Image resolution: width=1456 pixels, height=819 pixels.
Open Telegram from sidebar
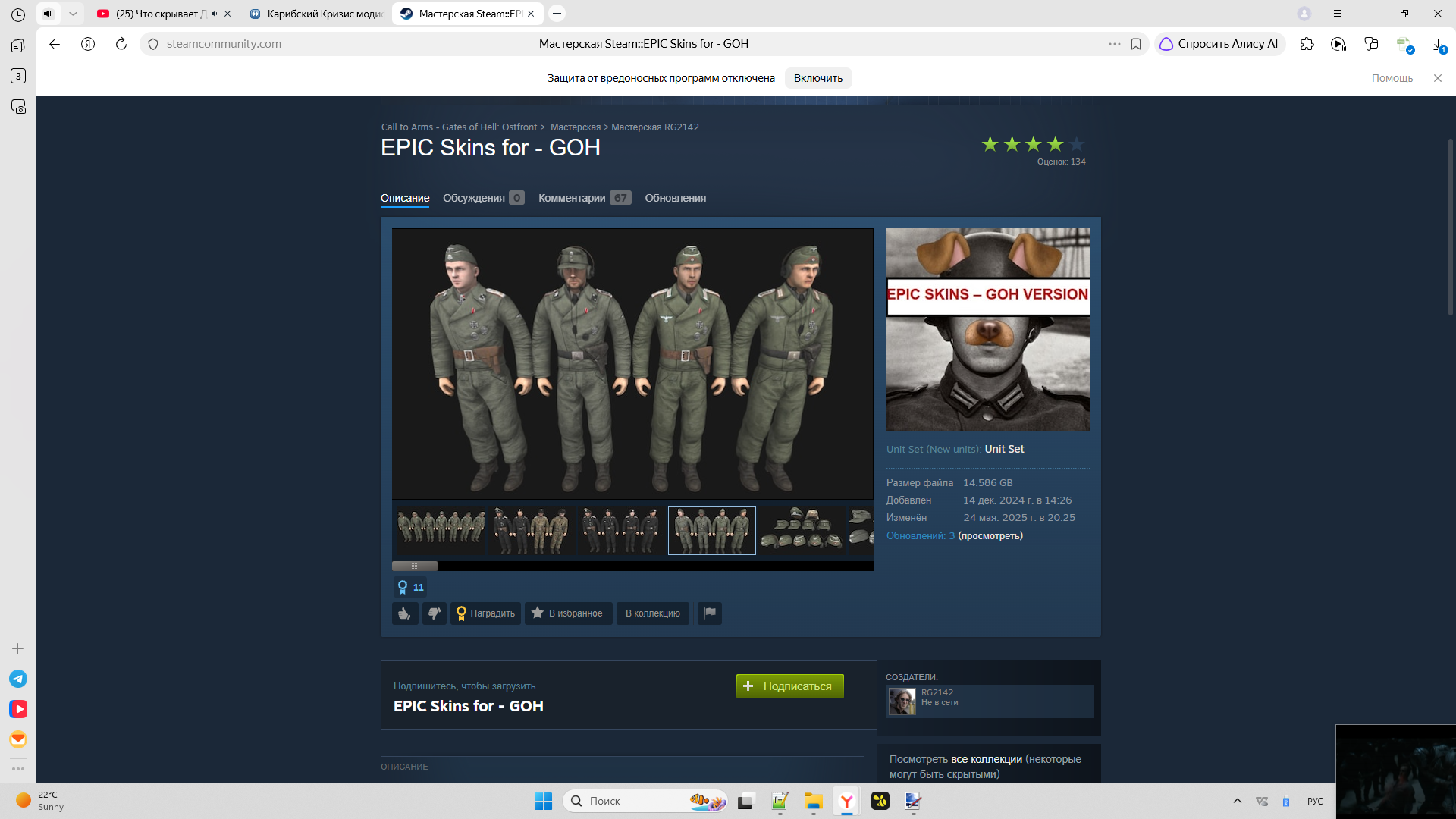18,679
